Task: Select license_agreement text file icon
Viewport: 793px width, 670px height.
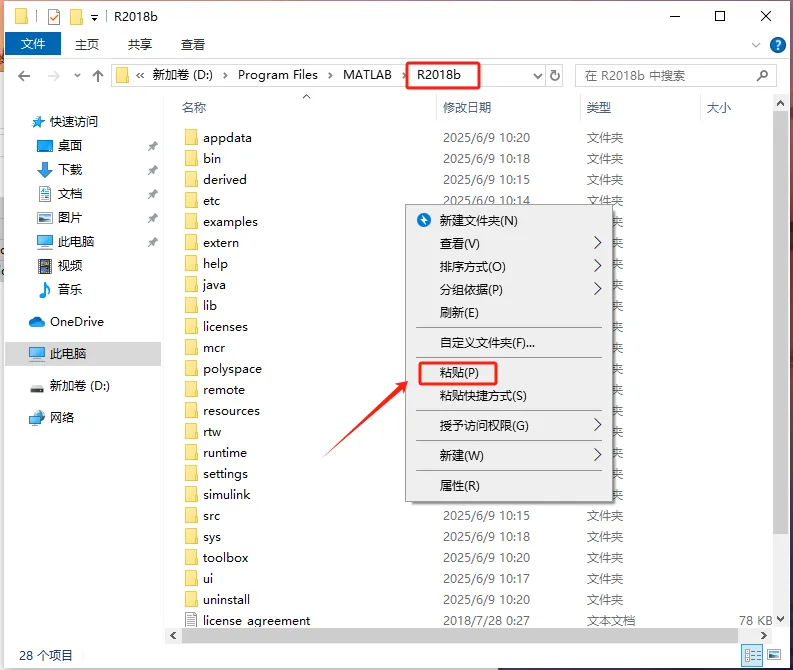Action: [191, 620]
